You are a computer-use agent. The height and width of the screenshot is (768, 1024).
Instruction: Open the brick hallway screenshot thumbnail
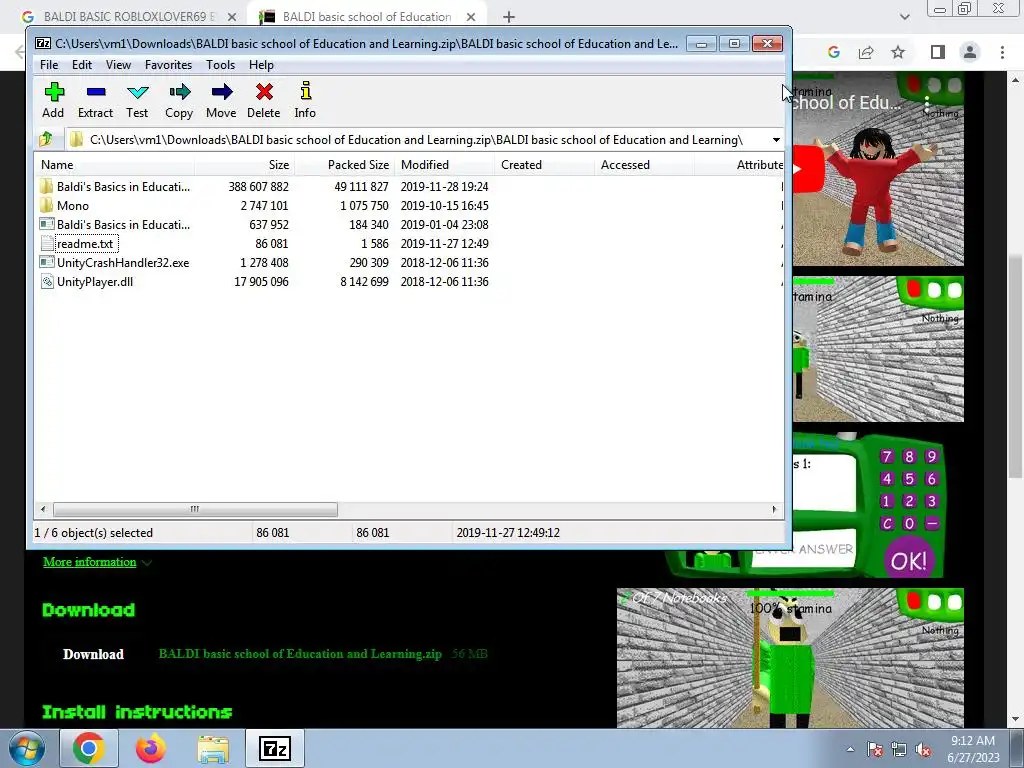[878, 349]
